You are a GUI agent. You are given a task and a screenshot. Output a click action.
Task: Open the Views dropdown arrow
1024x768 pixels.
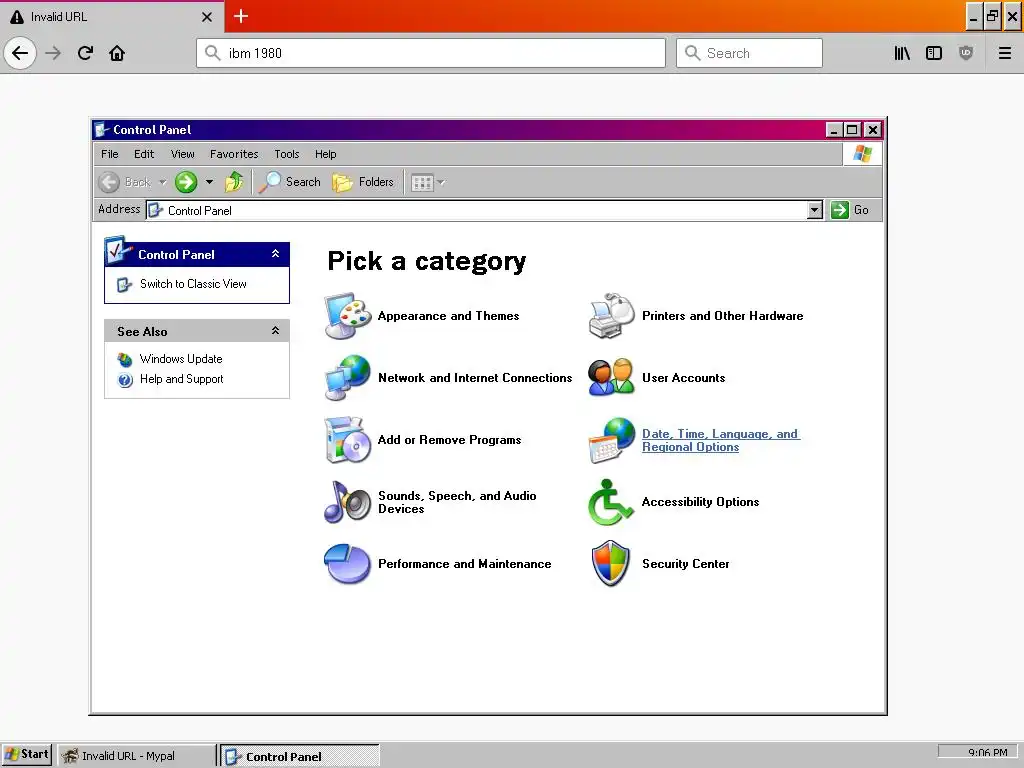click(441, 183)
